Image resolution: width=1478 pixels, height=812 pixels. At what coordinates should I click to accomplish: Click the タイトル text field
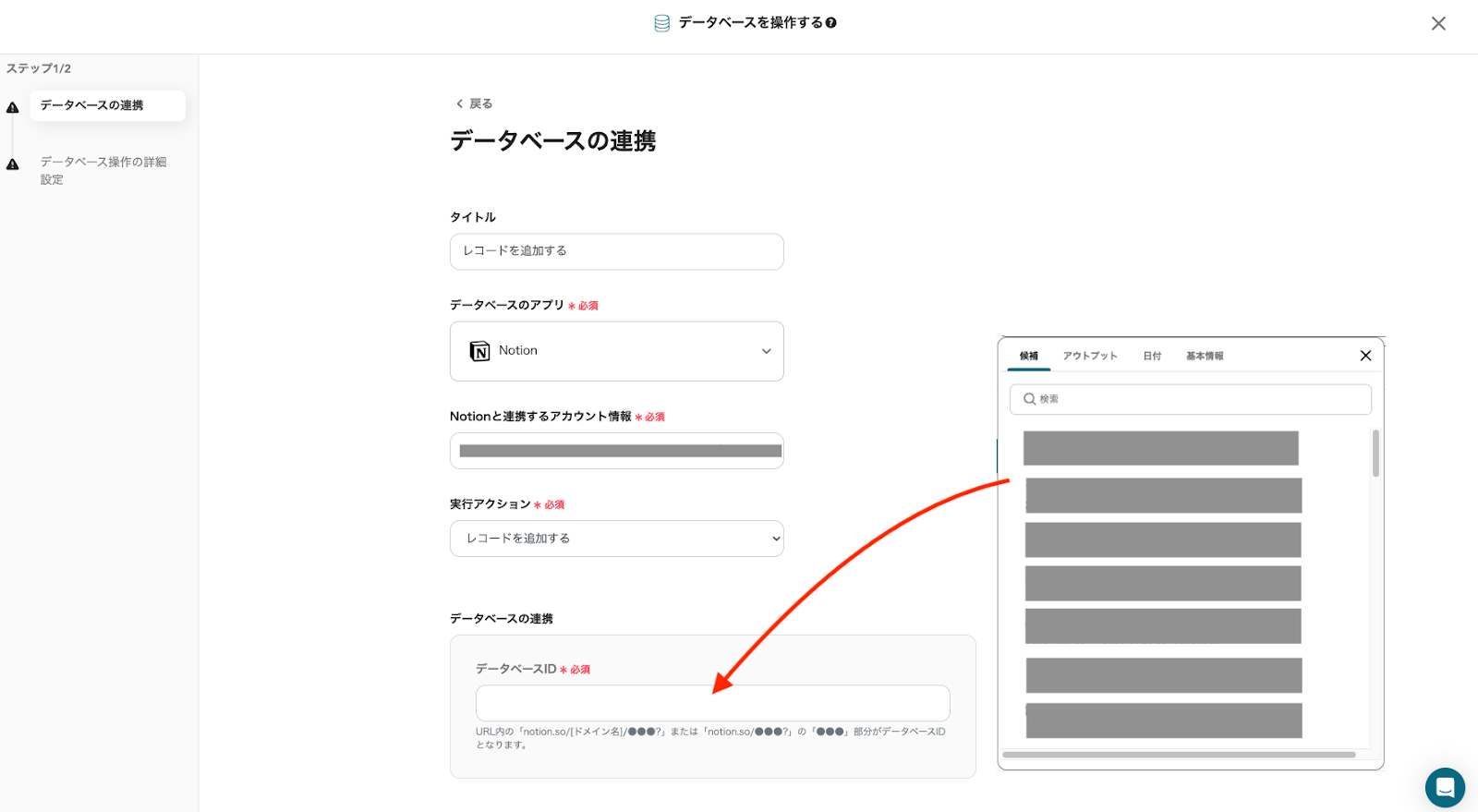[x=616, y=251]
